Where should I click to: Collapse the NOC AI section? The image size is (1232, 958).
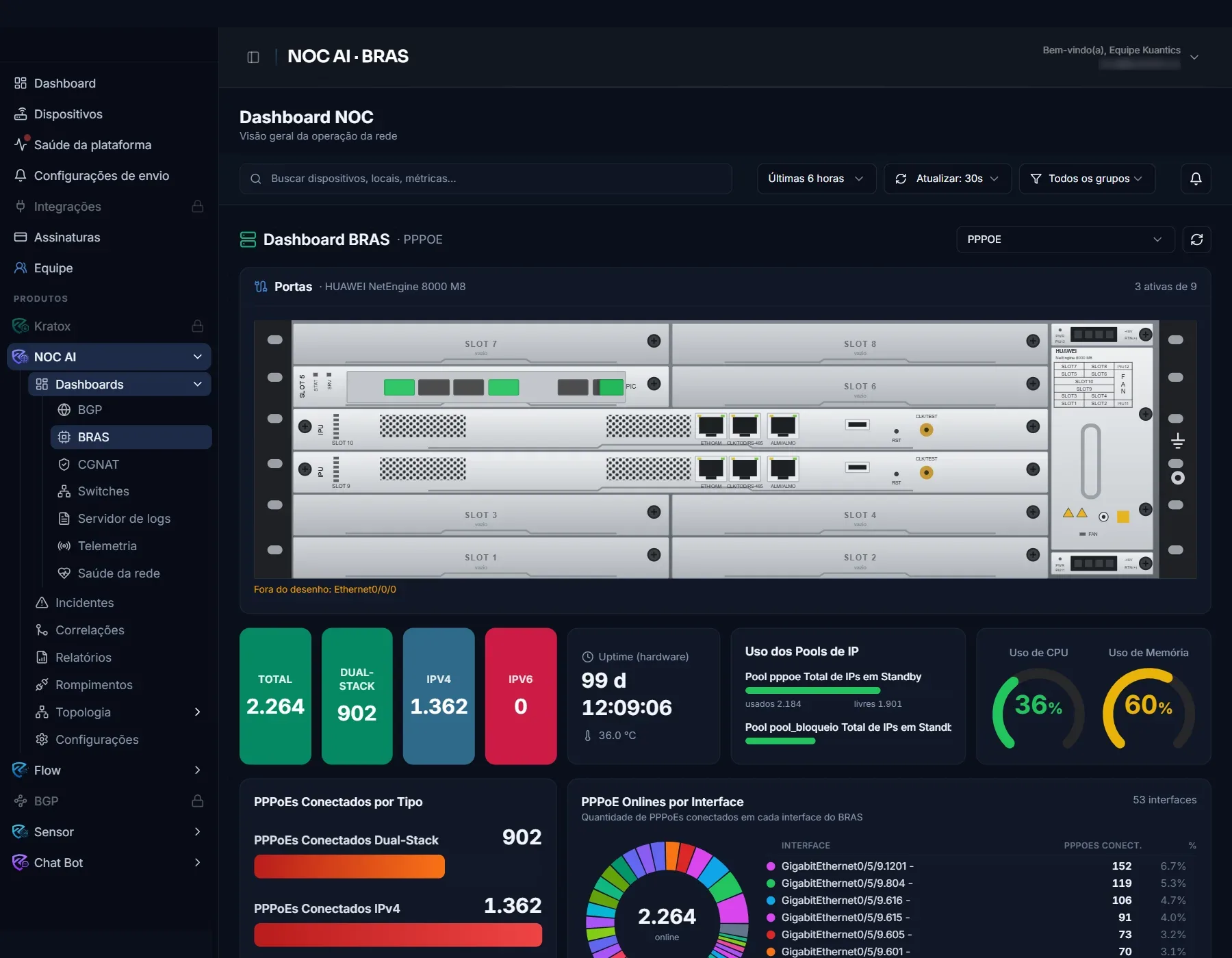(198, 357)
